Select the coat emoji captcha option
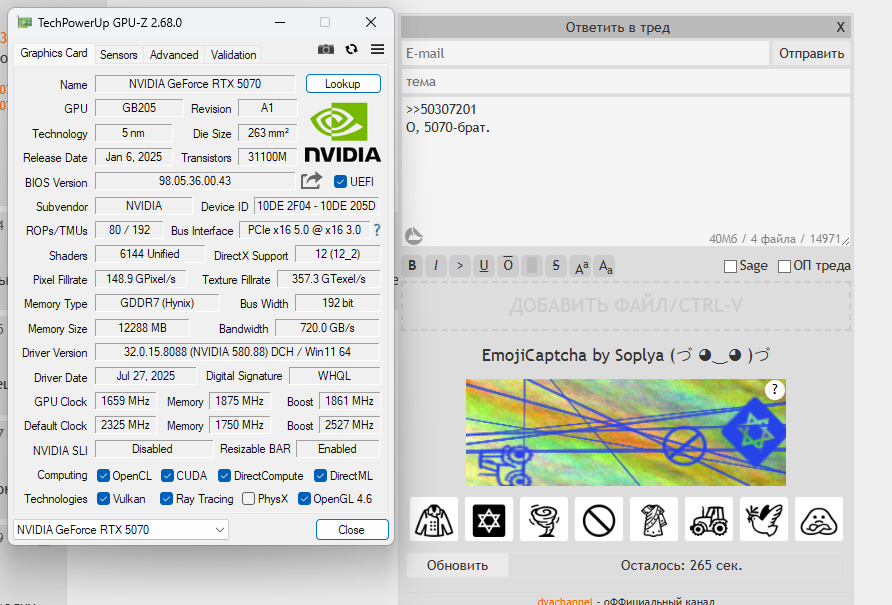 tap(433, 519)
